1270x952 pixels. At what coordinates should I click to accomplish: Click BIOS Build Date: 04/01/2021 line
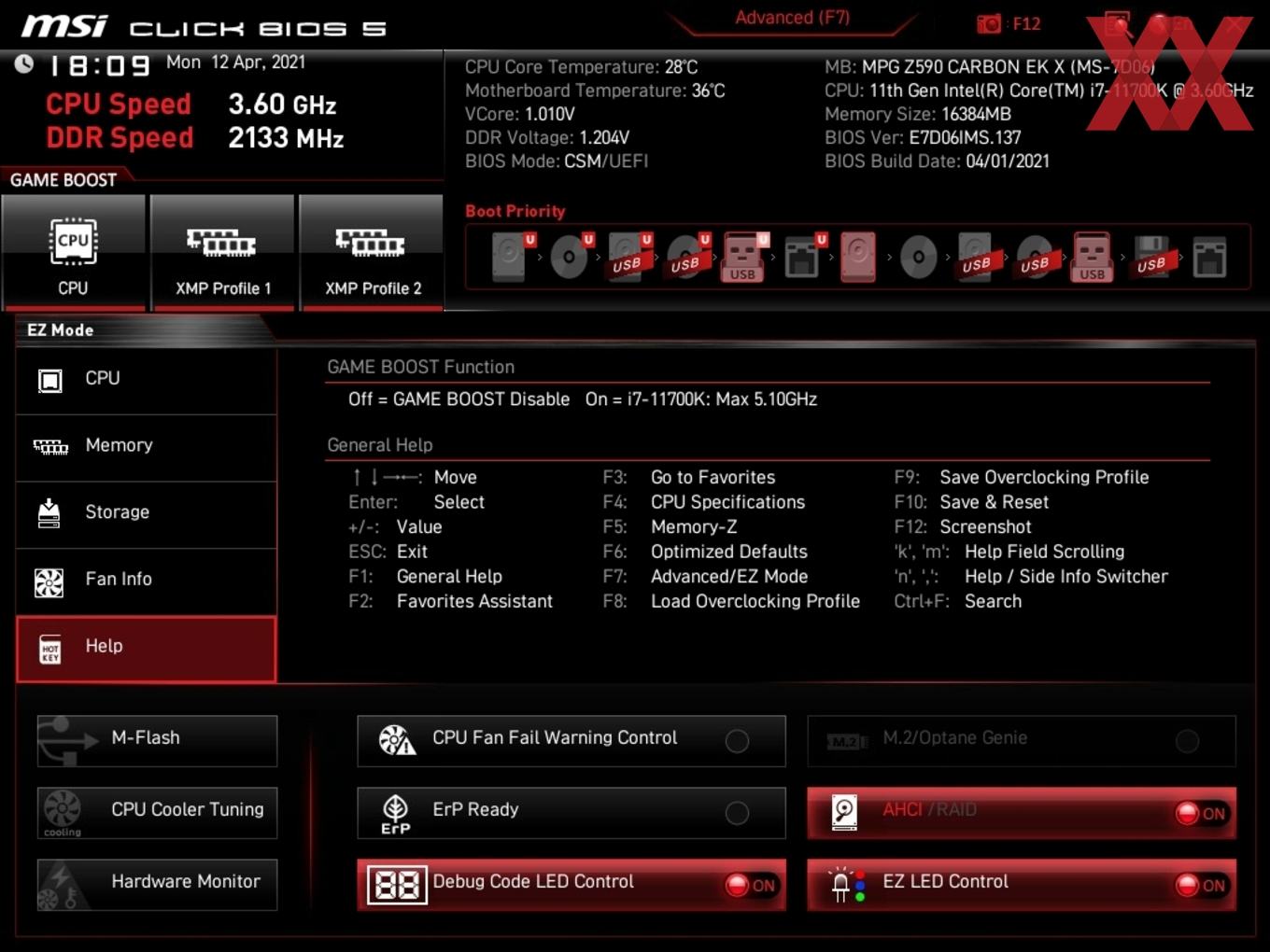(x=937, y=161)
